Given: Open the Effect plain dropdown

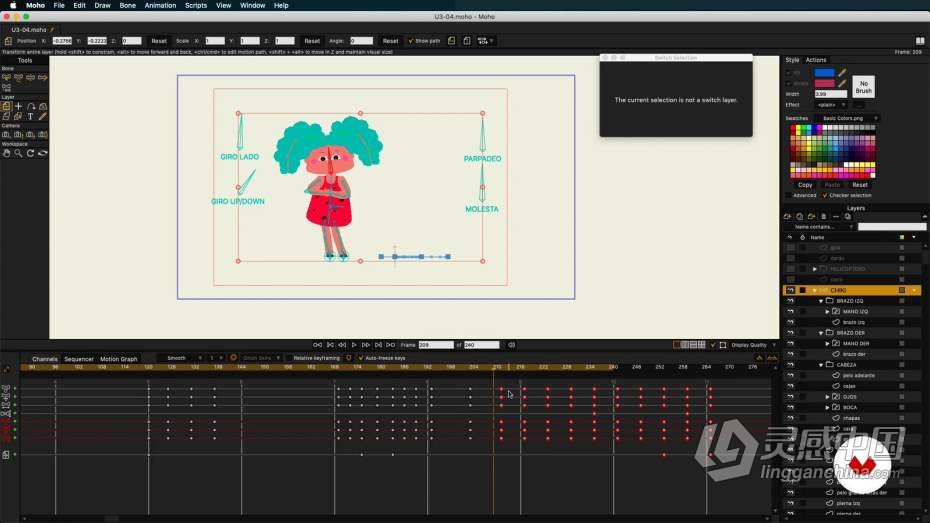Looking at the screenshot, I should (830, 105).
